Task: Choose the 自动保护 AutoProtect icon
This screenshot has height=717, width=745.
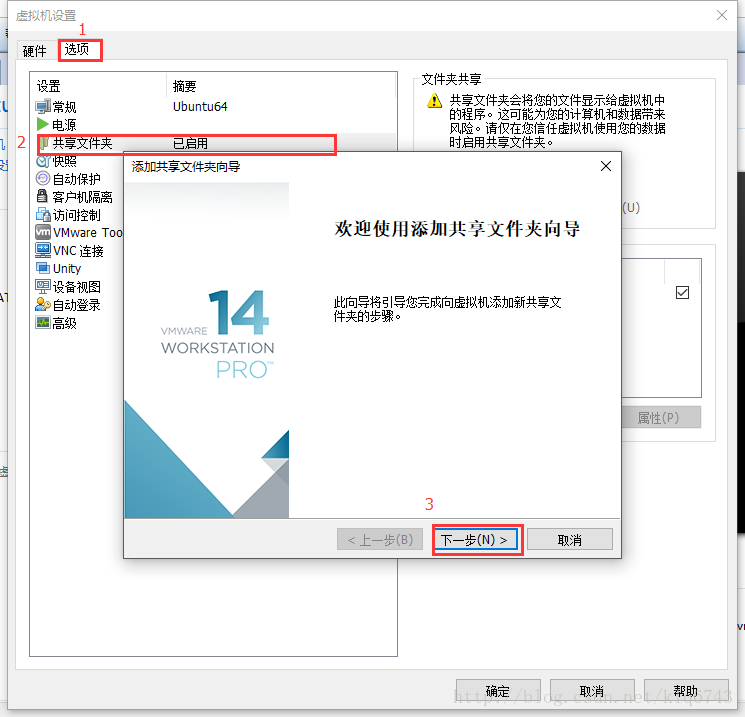Action: click(43, 179)
